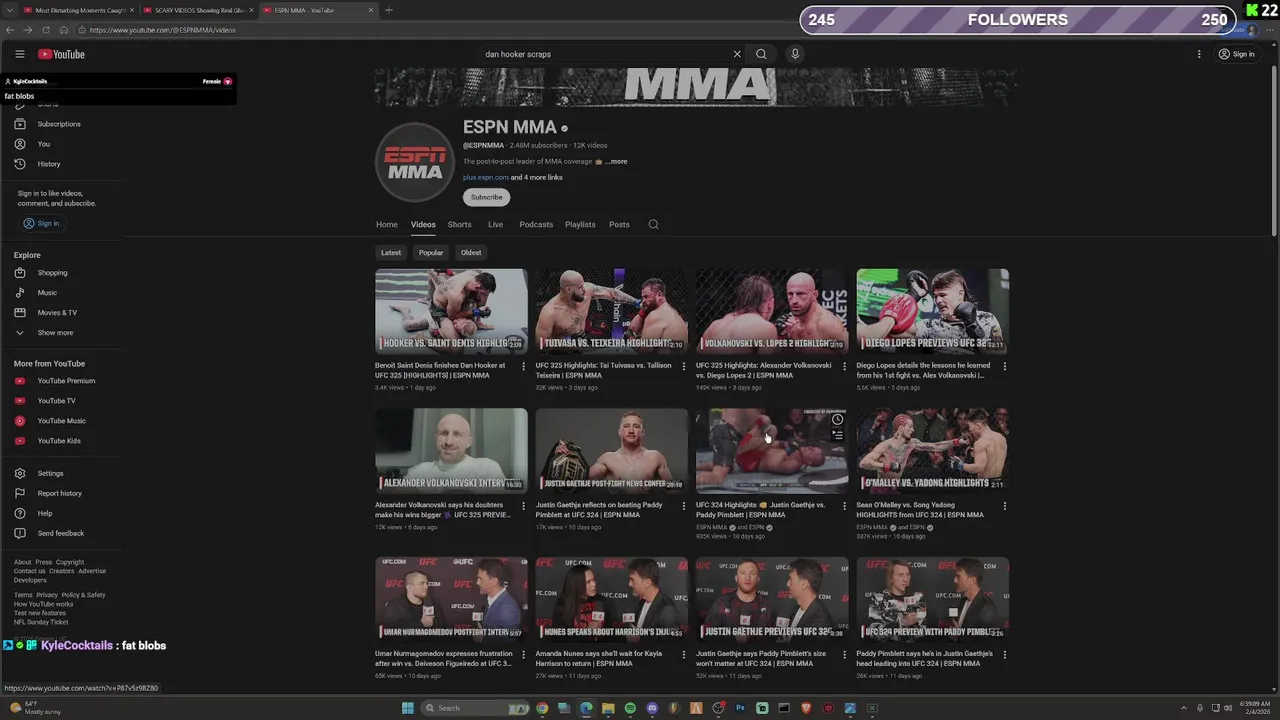The height and width of the screenshot is (720, 1280).
Task: Open options menu for Alexander Volkanovski doubters video
Action: pos(524,506)
